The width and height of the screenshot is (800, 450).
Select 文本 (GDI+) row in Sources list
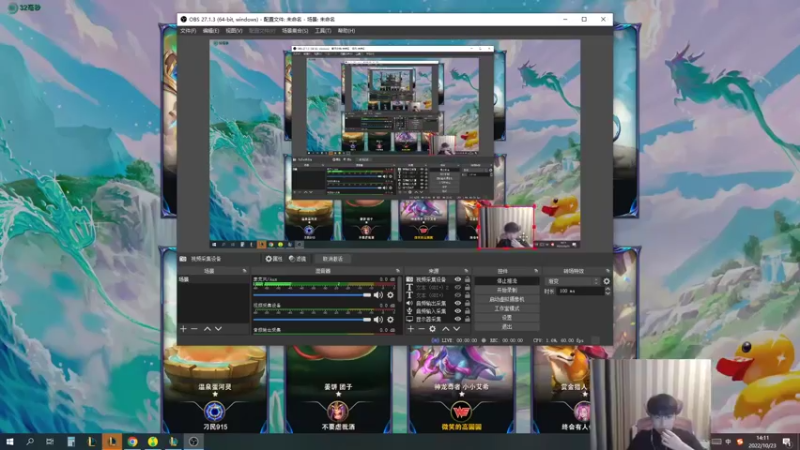(x=437, y=295)
